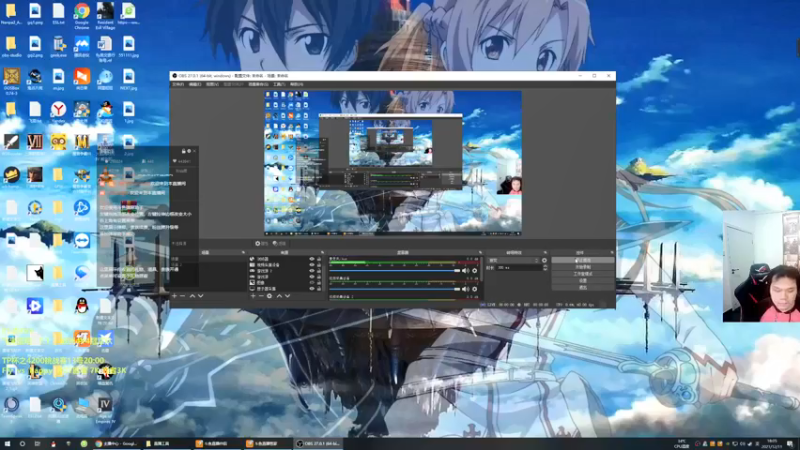Screen dimensions: 800x450
Task: Toggle eye icon of the third source row
Action: (312, 271)
